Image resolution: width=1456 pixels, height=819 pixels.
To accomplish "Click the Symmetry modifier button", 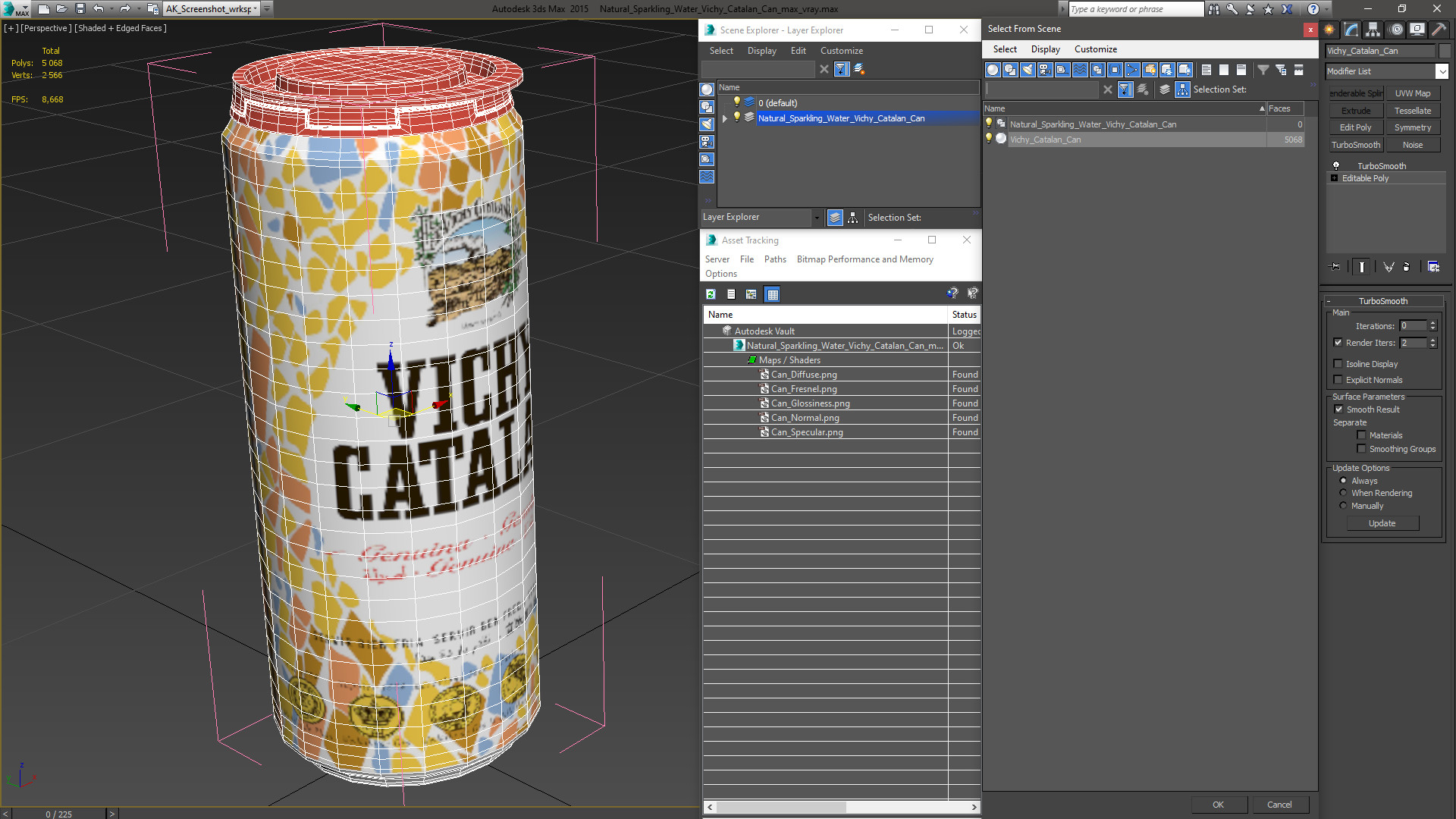I will click(x=1413, y=127).
